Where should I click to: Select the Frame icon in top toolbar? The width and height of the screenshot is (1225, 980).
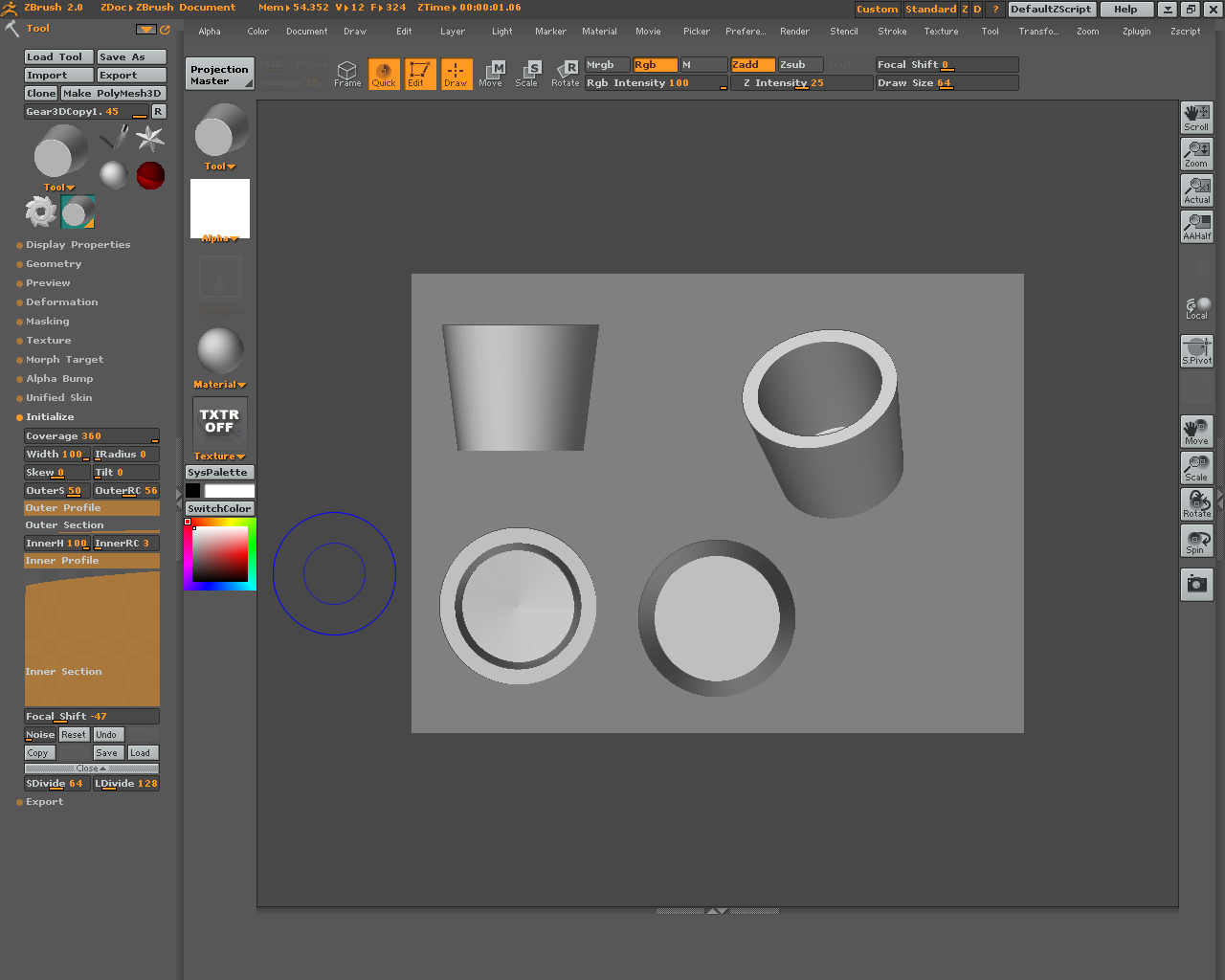click(x=347, y=74)
